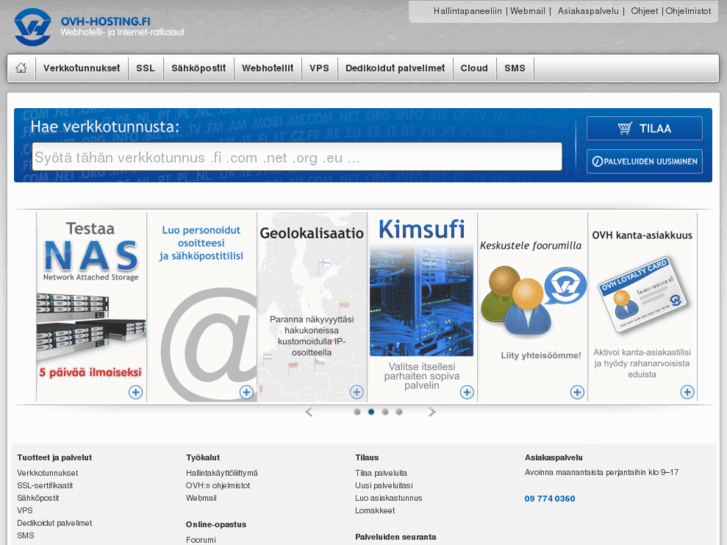The width and height of the screenshot is (727, 545).
Task: Click the previous carousel arrow
Action: (x=309, y=412)
